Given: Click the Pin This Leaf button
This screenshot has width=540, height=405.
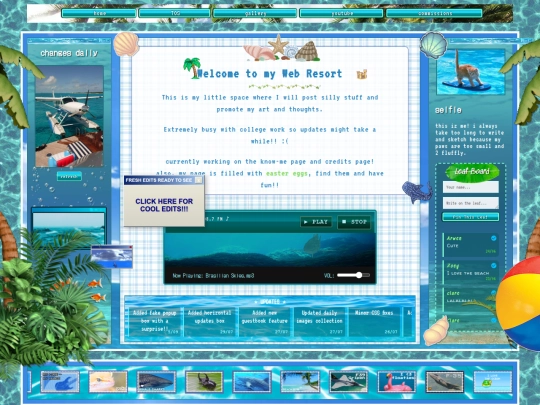Looking at the screenshot, I should pos(470,217).
